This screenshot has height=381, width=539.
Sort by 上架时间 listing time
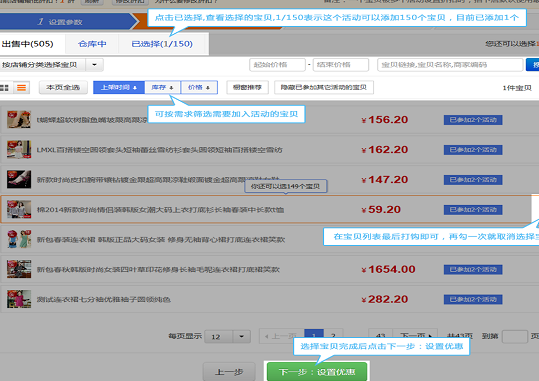point(119,87)
